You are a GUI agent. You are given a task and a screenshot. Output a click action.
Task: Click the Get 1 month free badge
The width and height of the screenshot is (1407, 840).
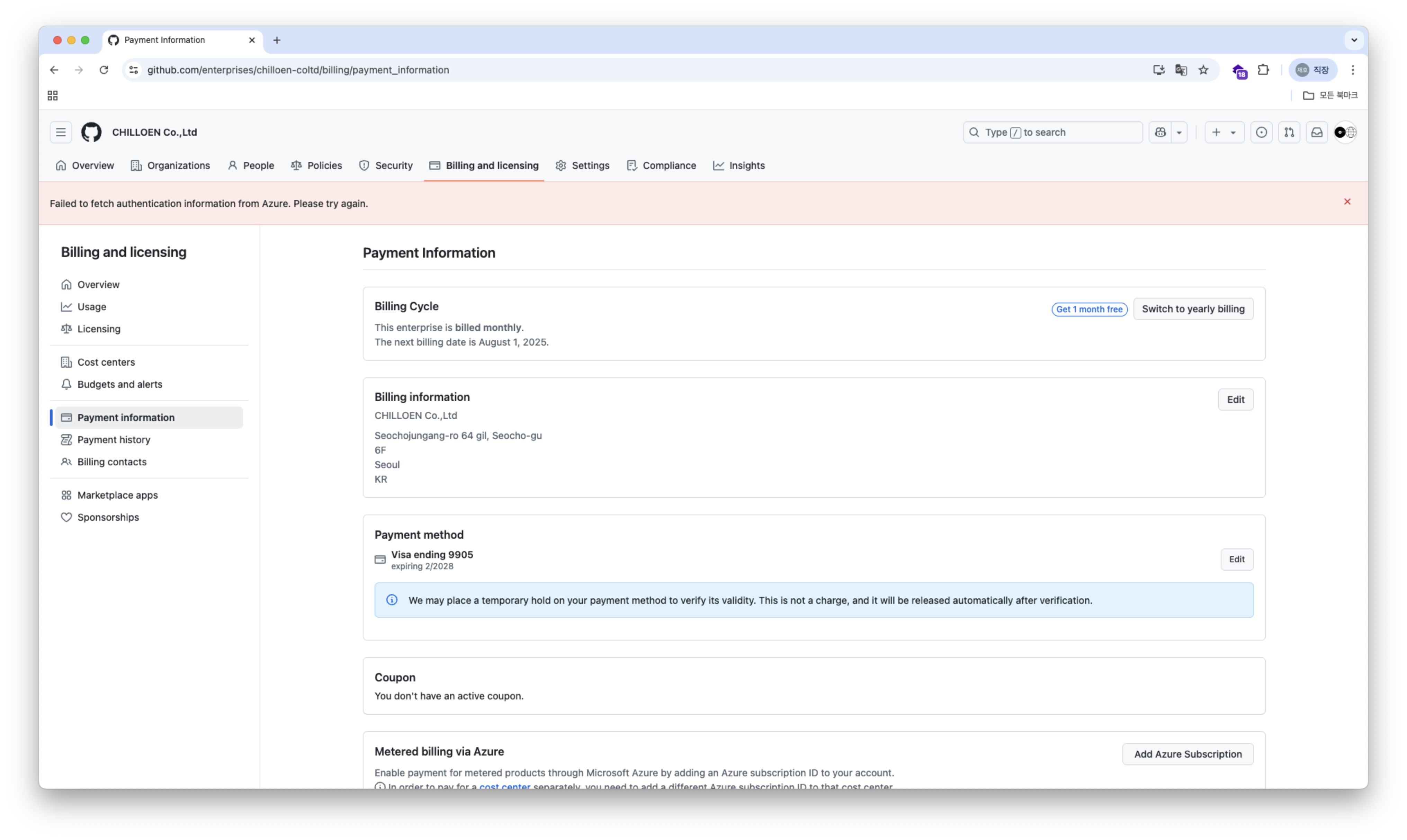tap(1090, 309)
